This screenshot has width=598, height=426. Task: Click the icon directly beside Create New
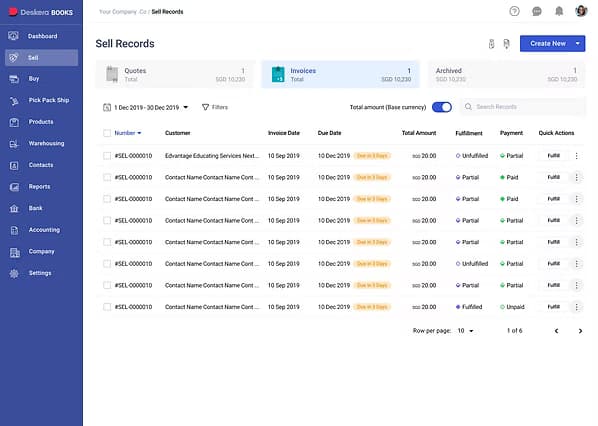click(x=506, y=44)
